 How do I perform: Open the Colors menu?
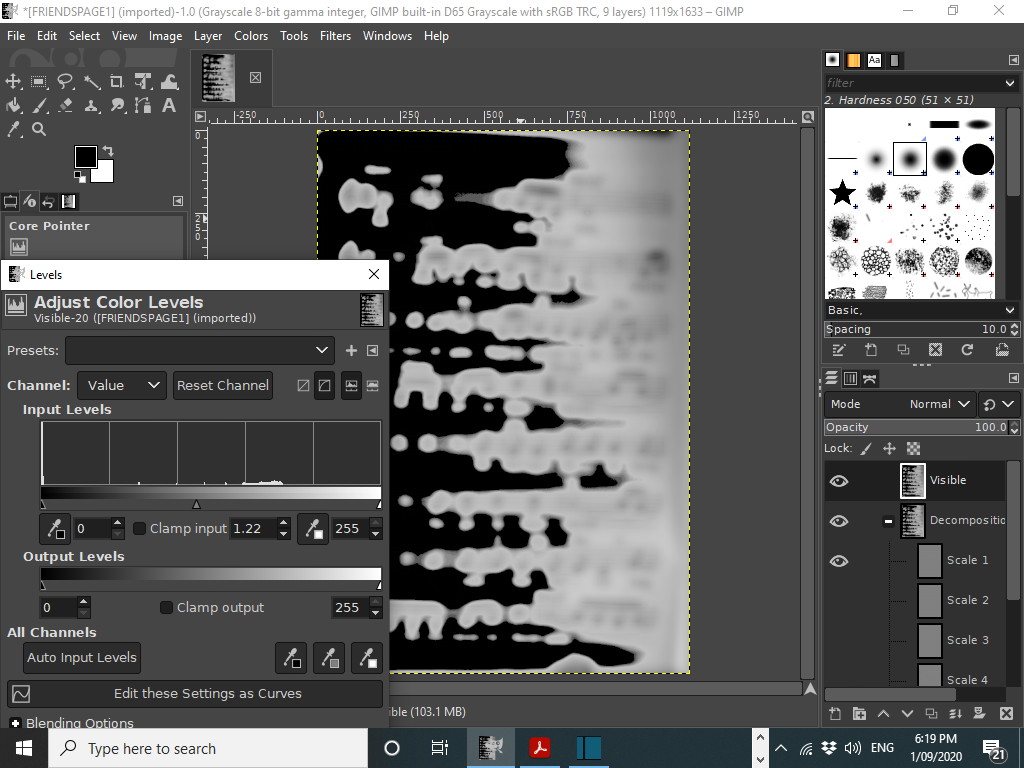click(251, 36)
